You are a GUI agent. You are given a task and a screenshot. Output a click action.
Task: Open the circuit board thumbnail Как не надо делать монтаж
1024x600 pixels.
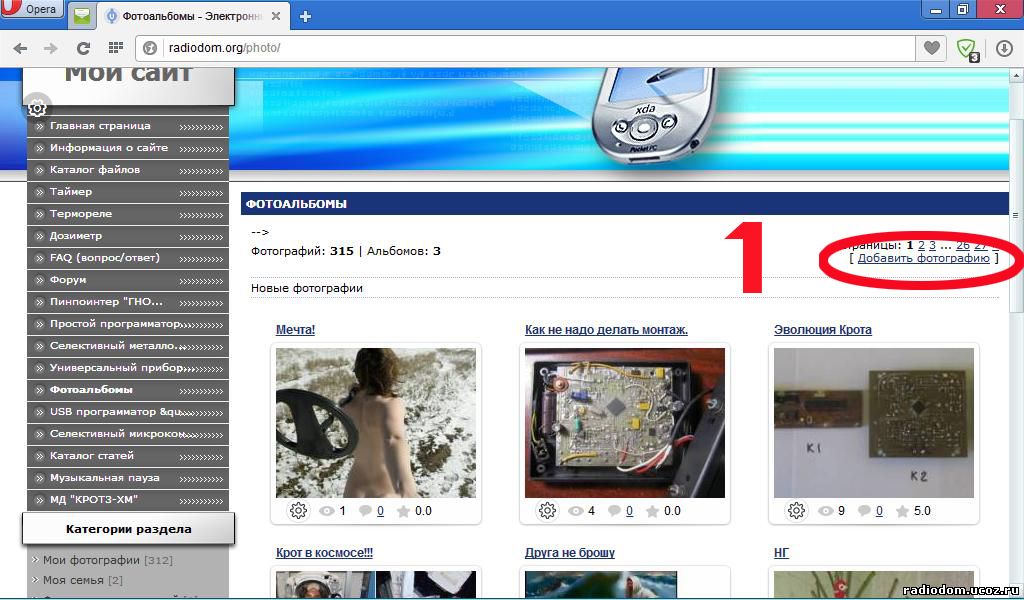(625, 423)
